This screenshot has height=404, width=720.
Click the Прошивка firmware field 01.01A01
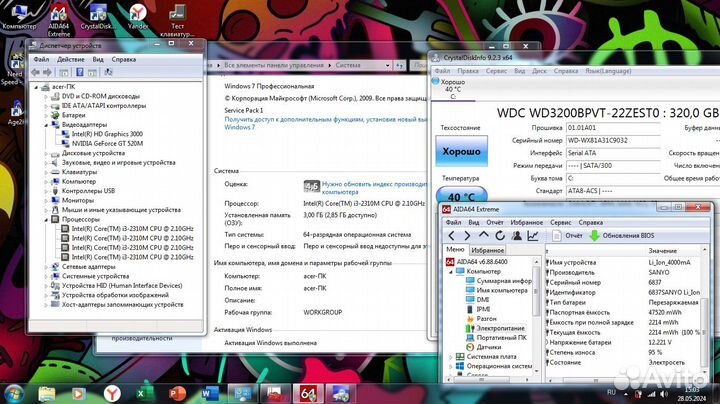pyautogui.click(x=613, y=128)
